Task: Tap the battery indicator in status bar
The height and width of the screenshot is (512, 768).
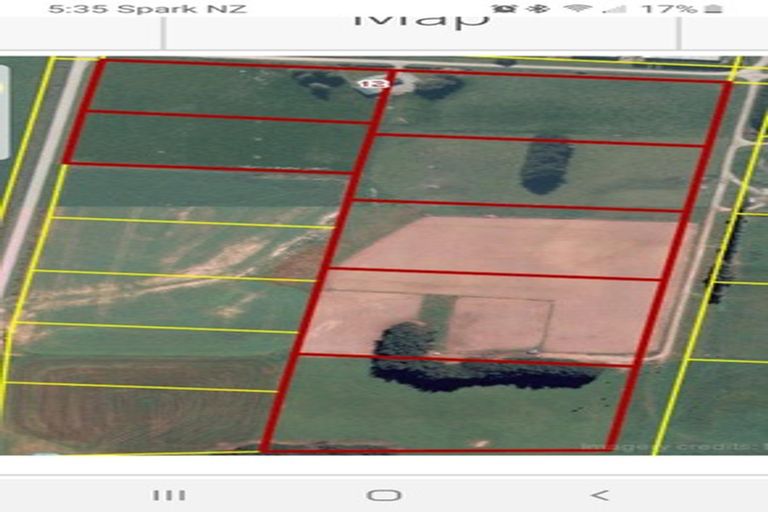Action: [x=712, y=8]
